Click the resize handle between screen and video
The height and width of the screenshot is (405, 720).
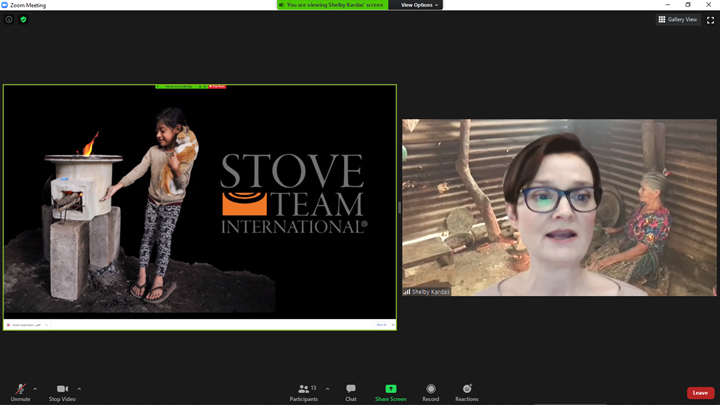point(399,208)
